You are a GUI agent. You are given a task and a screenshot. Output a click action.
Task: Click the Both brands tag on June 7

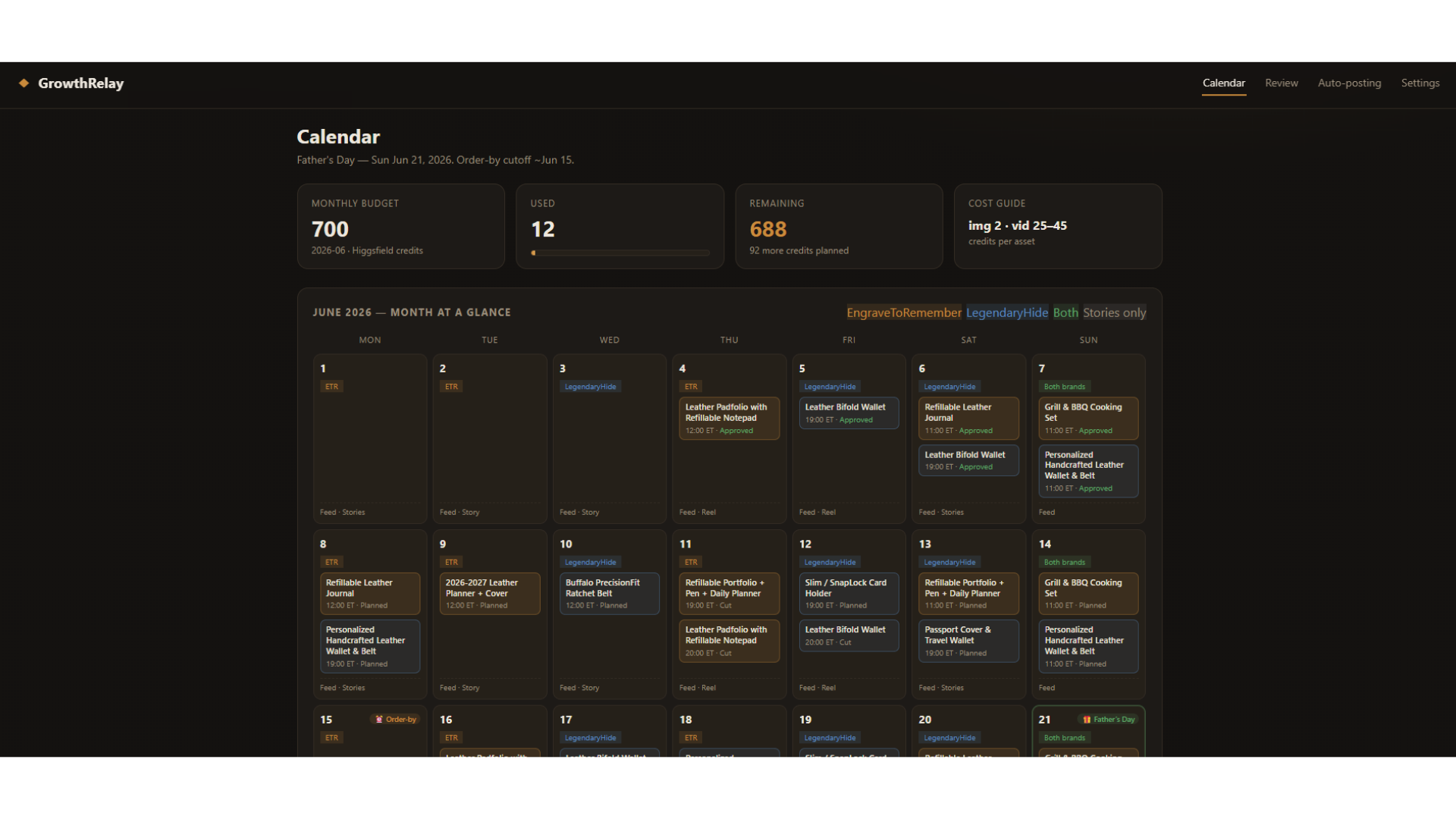1065,387
